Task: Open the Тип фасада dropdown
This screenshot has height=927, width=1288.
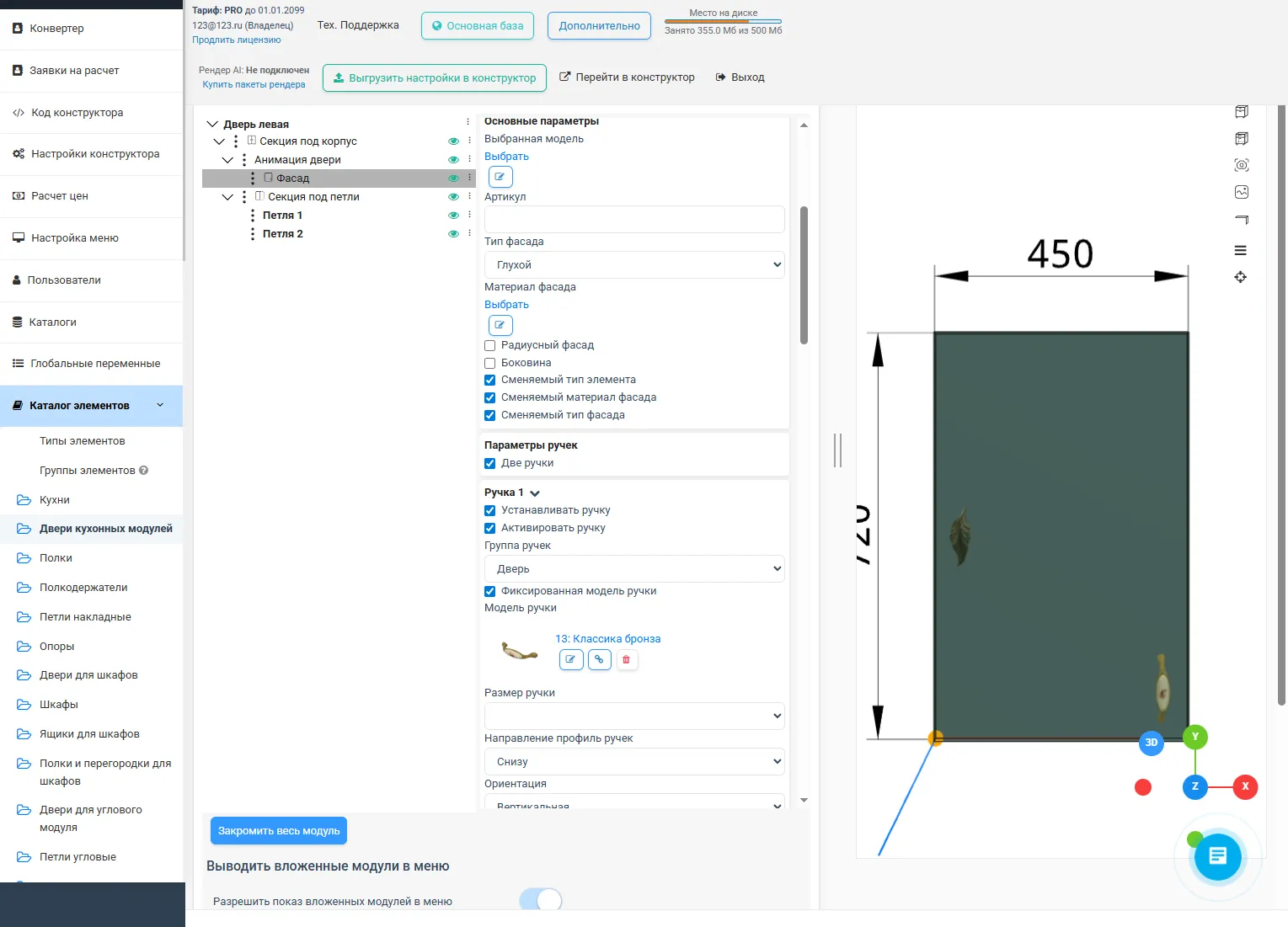Action: [x=634, y=264]
